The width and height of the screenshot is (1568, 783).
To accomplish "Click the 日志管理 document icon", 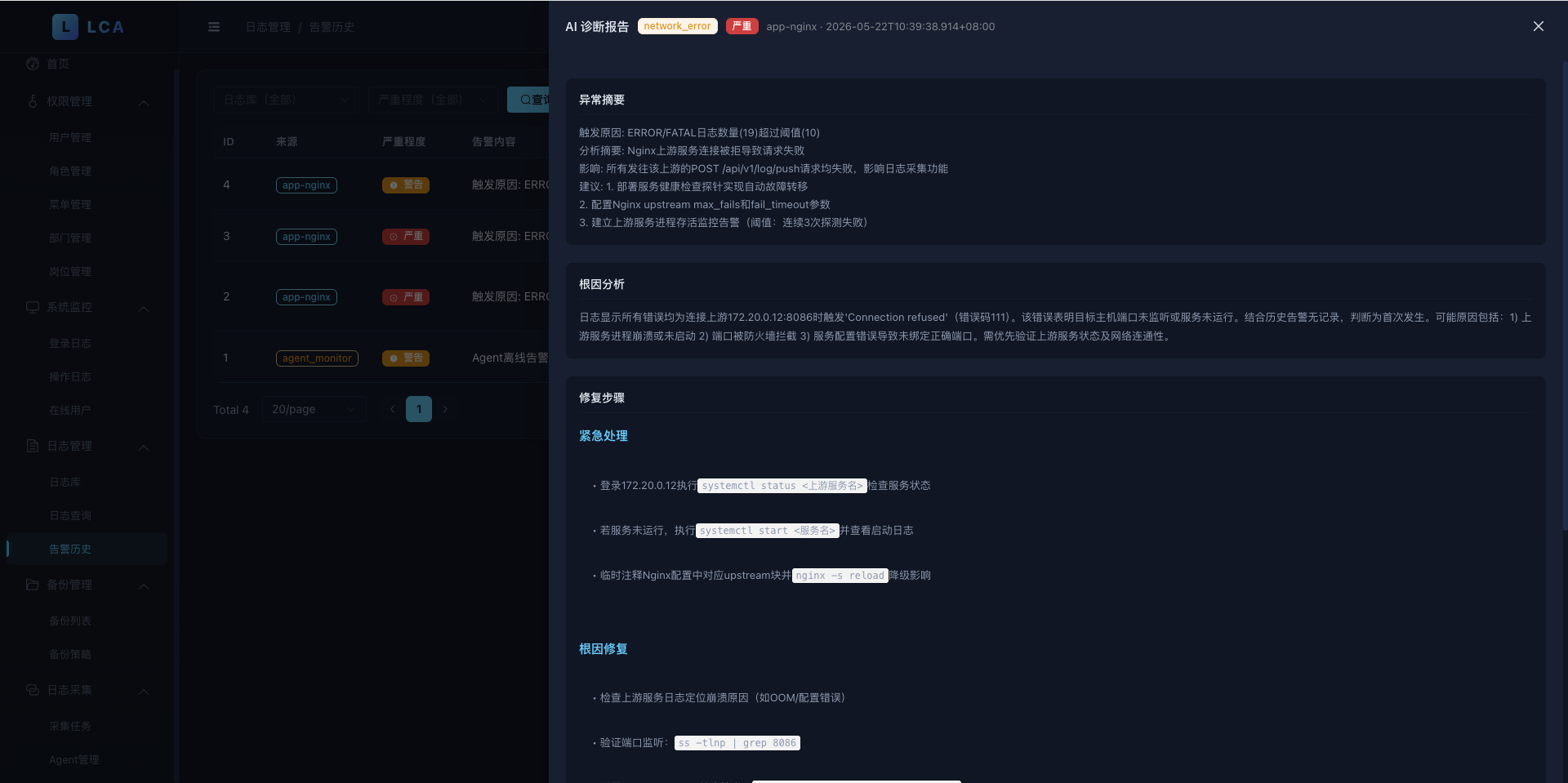I will (x=33, y=446).
